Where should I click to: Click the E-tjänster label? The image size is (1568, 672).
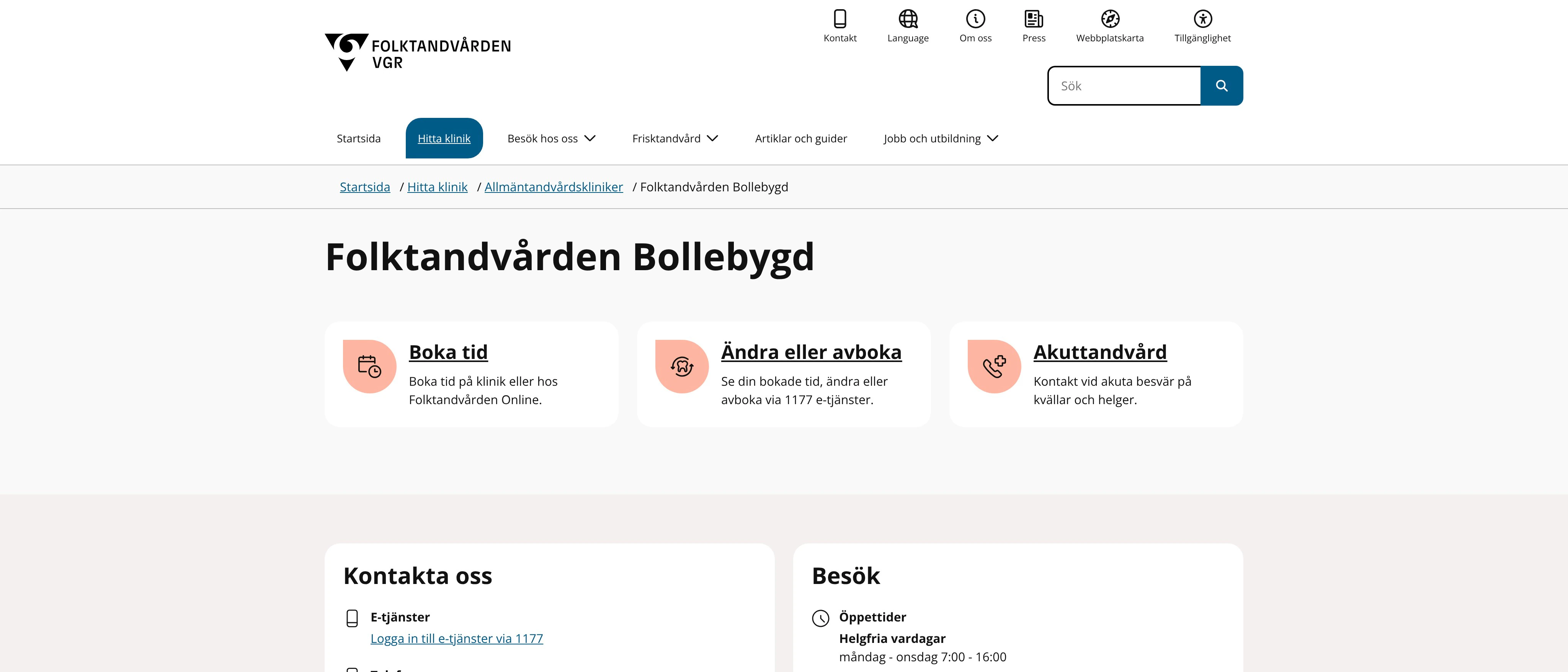(x=400, y=617)
